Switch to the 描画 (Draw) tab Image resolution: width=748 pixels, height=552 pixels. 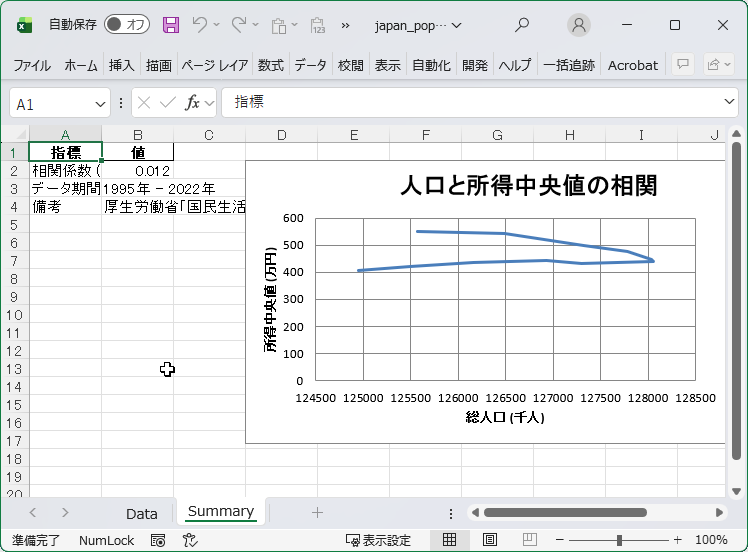(x=159, y=65)
